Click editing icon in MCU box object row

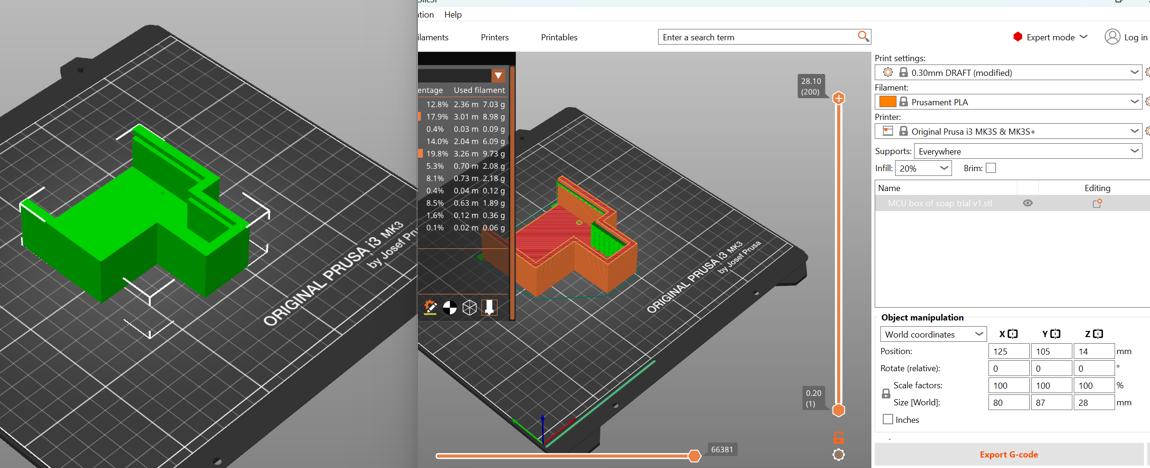1097,203
